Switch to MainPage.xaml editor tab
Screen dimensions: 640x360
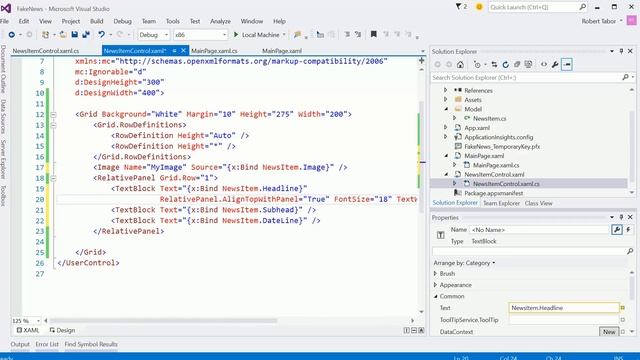(x=282, y=51)
